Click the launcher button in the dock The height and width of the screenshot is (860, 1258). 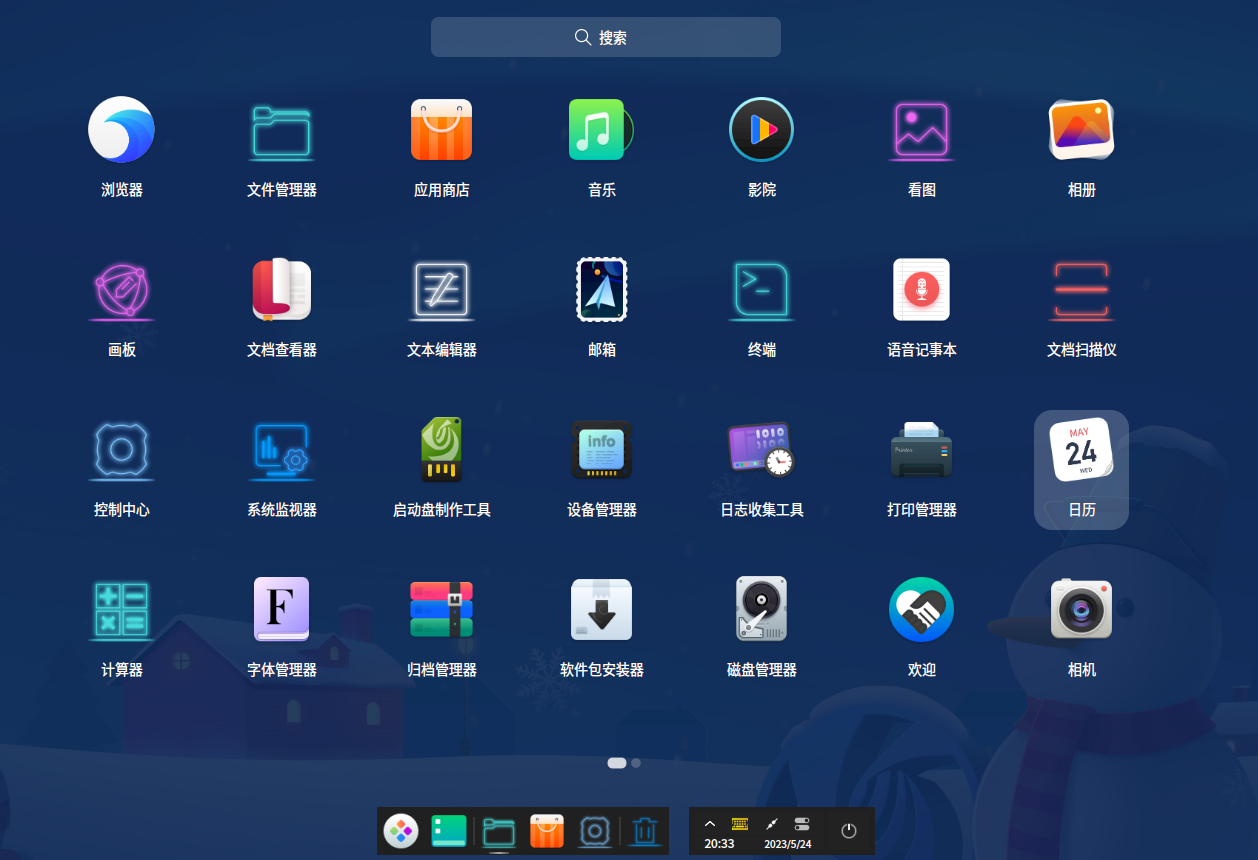tap(401, 831)
